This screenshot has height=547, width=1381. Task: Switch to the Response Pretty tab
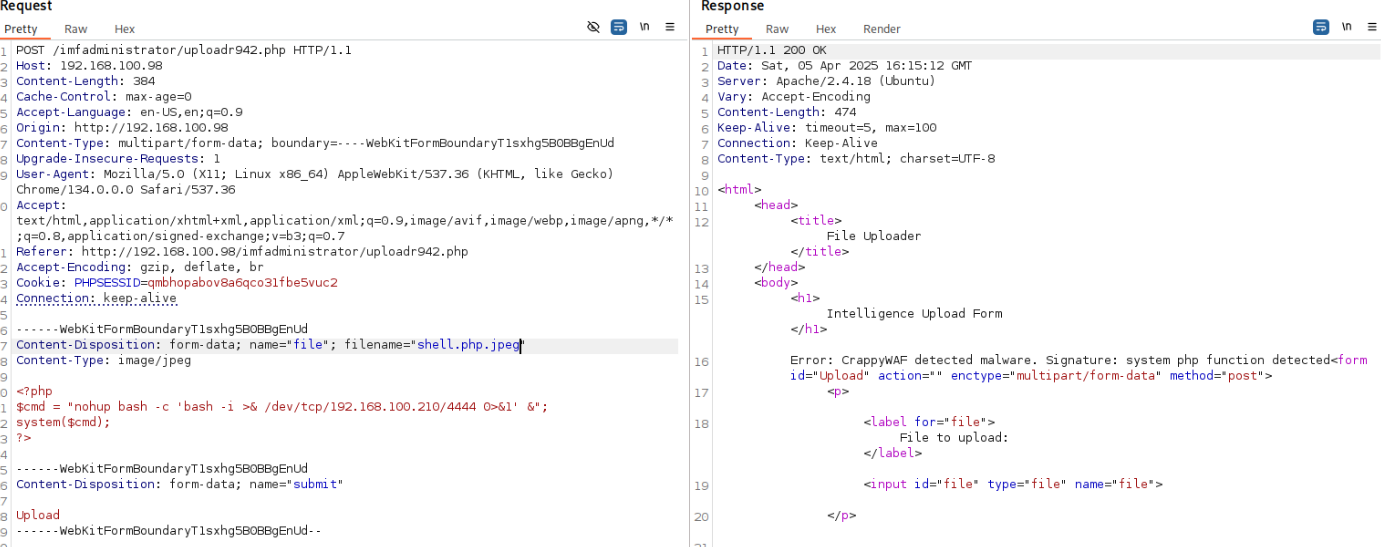click(722, 29)
